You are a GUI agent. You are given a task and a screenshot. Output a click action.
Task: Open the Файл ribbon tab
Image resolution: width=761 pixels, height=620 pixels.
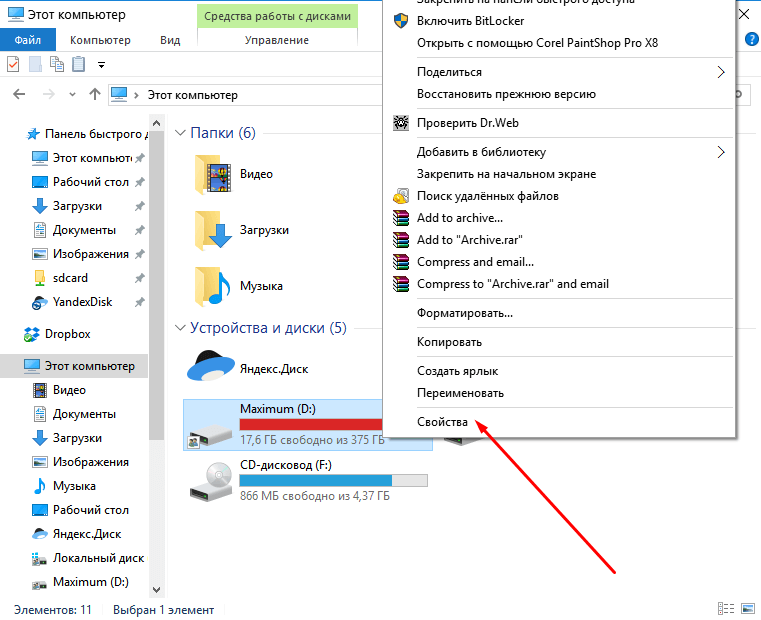point(28,40)
